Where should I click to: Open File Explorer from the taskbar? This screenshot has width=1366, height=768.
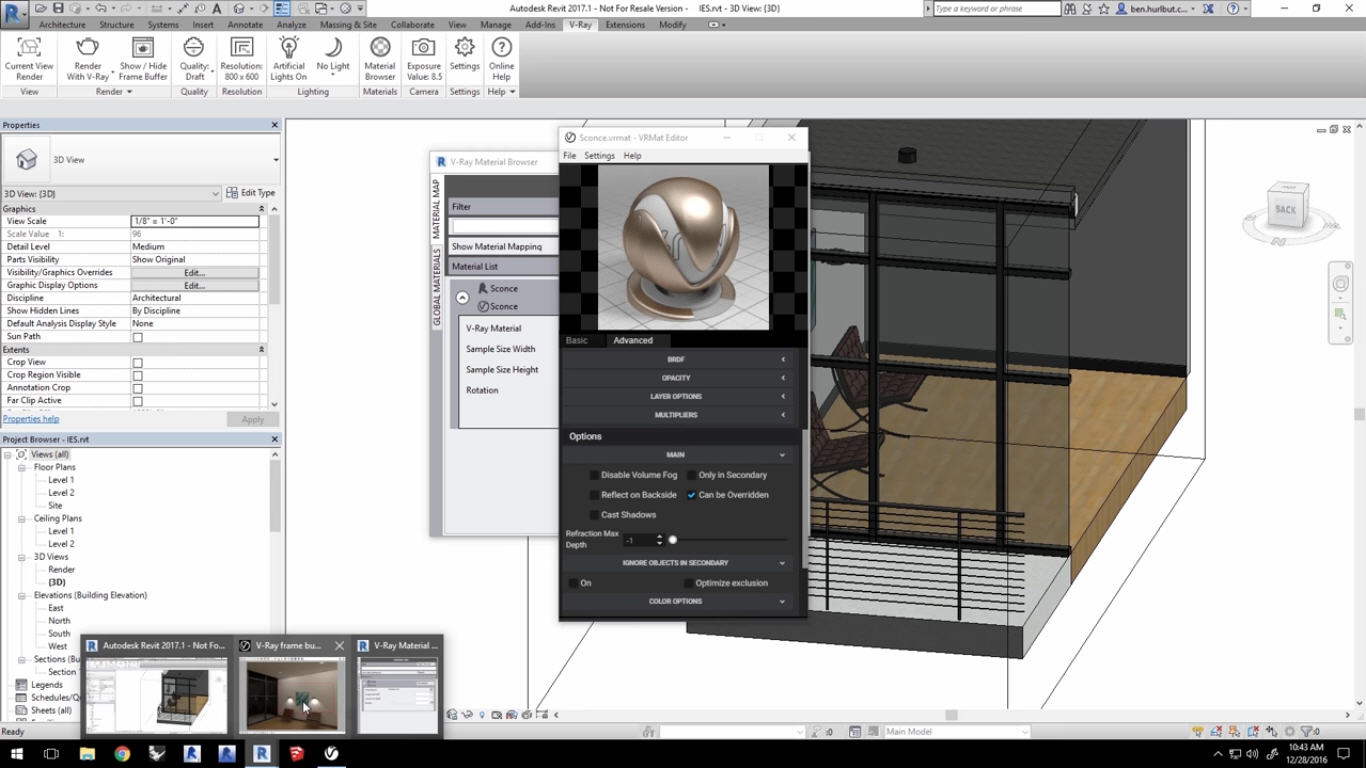87,754
